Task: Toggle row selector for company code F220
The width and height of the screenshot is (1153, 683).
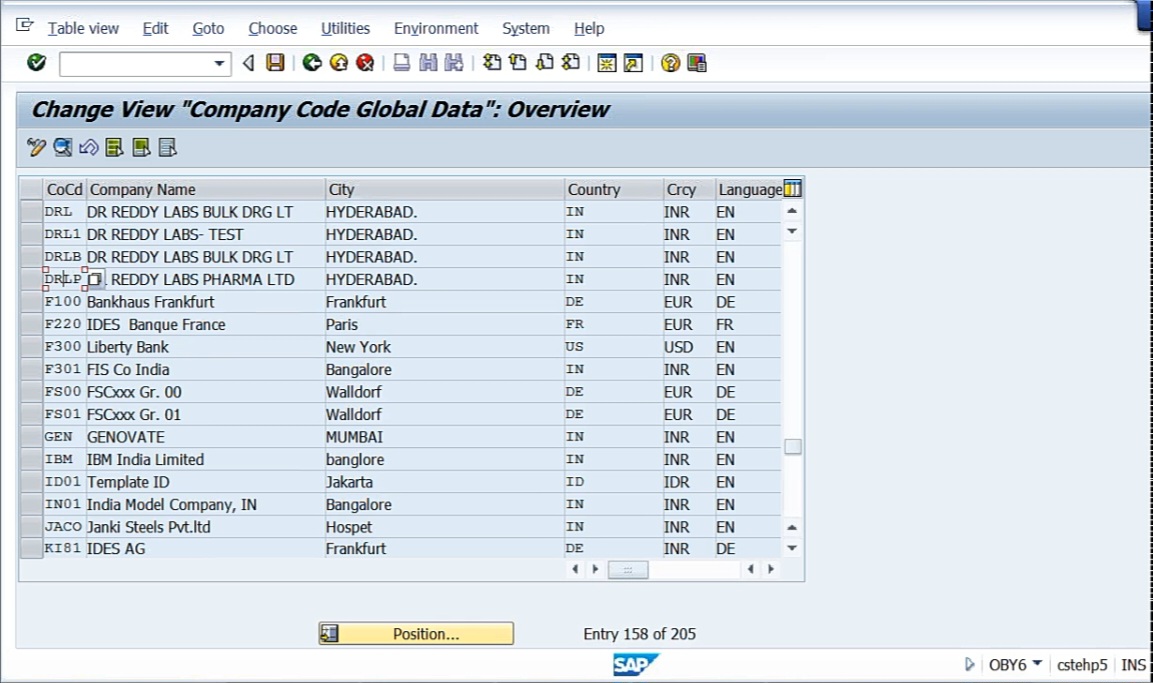Action: click(31, 324)
